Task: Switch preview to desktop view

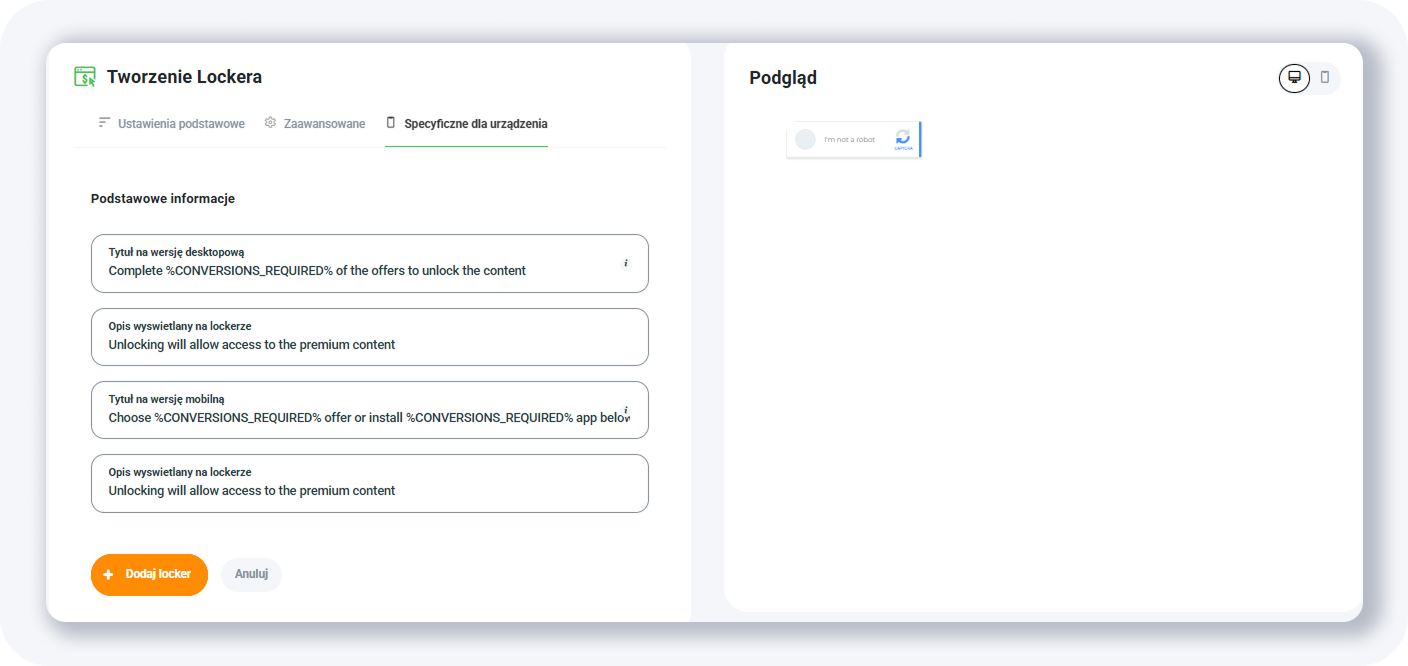Action: [x=1294, y=77]
